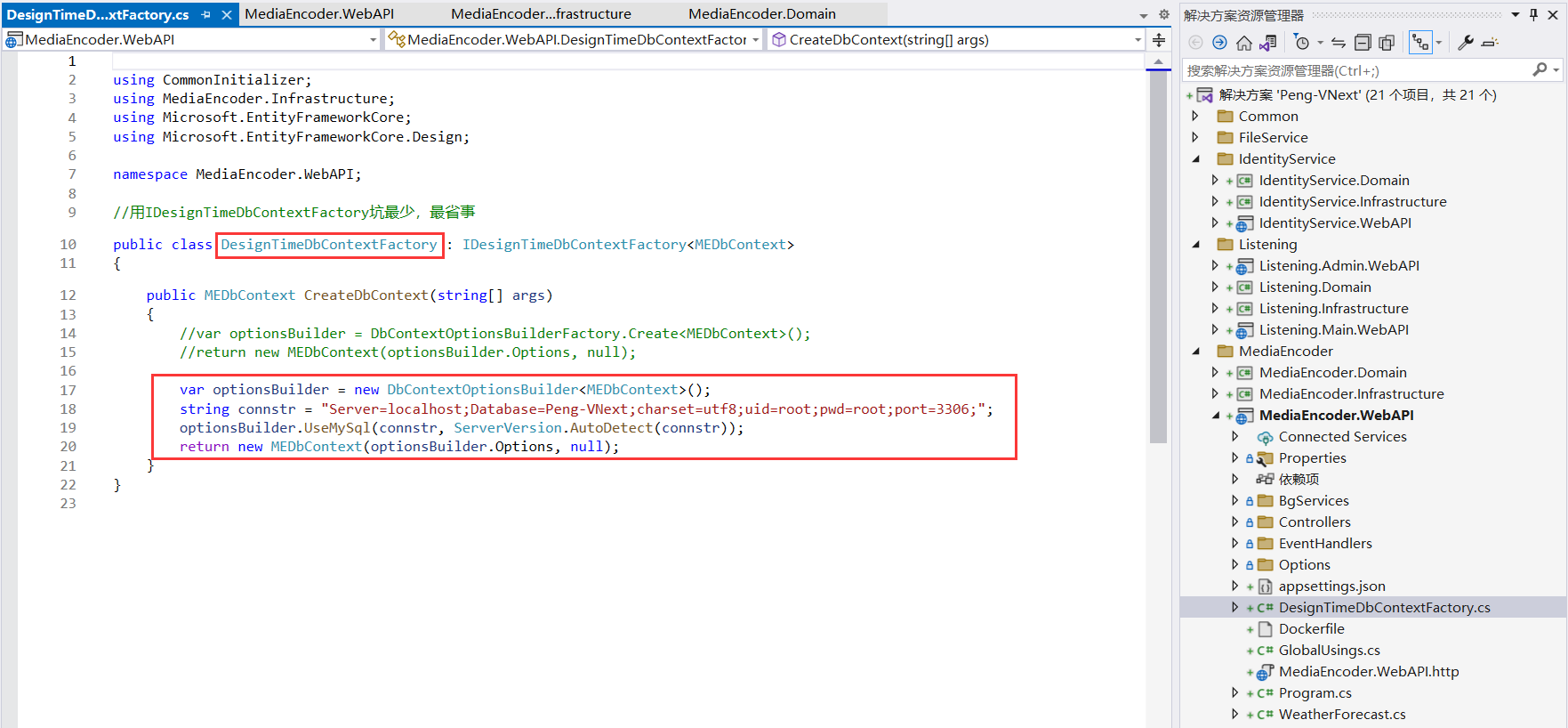The height and width of the screenshot is (728, 1568).
Task: Expand the IdentityService.Domain project
Action: pos(1215,180)
